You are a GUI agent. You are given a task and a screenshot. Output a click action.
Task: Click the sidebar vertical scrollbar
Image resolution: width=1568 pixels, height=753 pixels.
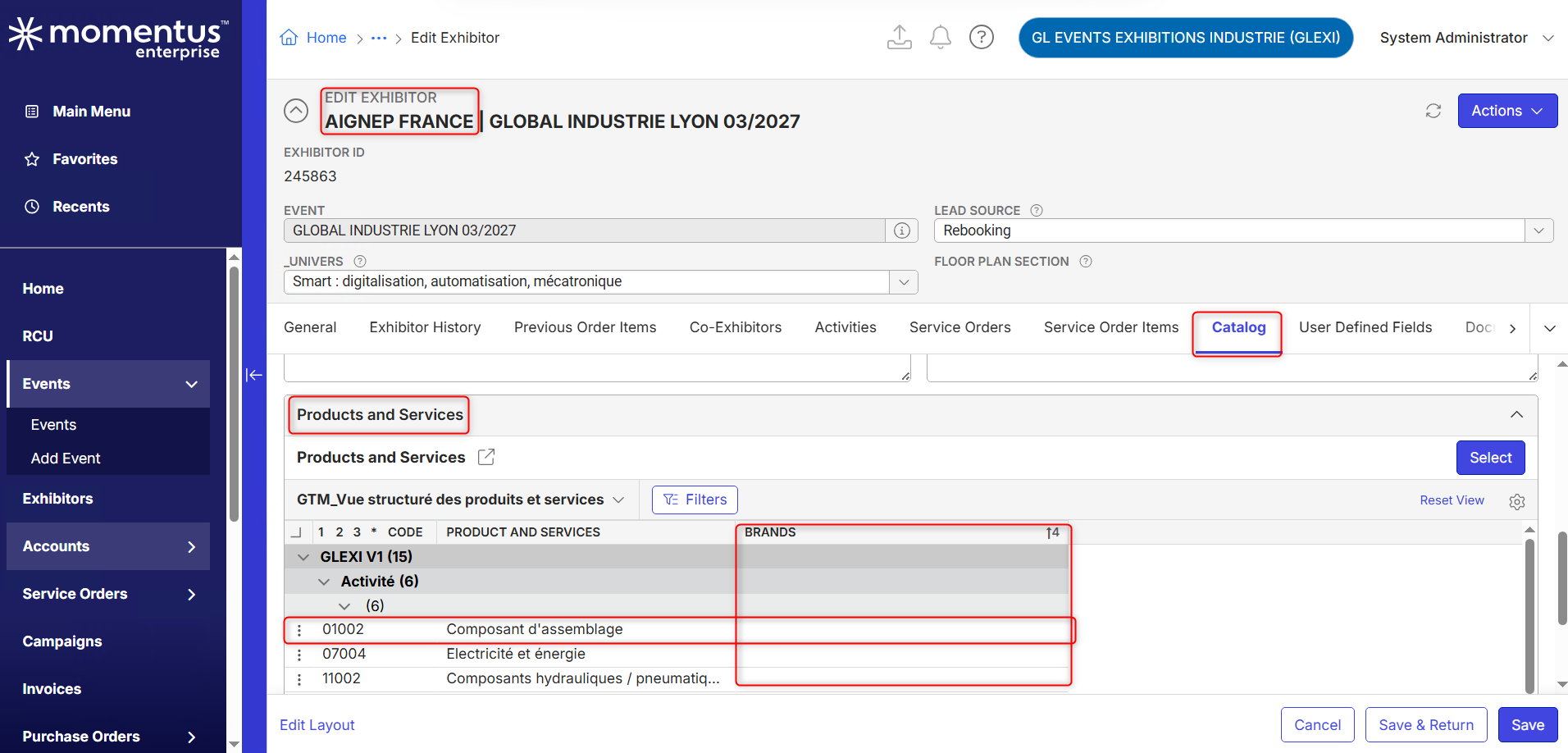pos(235,394)
